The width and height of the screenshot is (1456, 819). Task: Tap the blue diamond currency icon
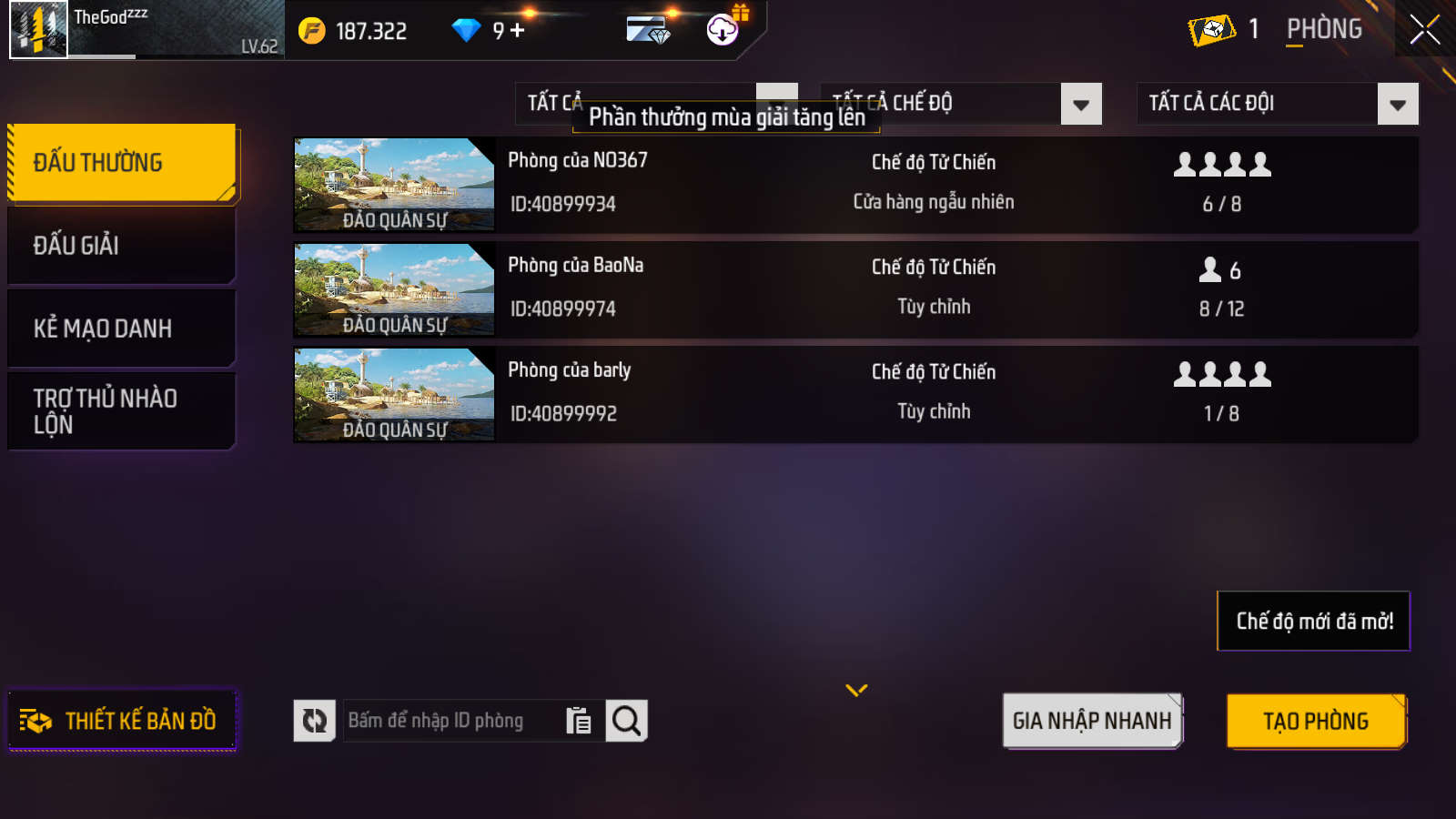tap(466, 31)
